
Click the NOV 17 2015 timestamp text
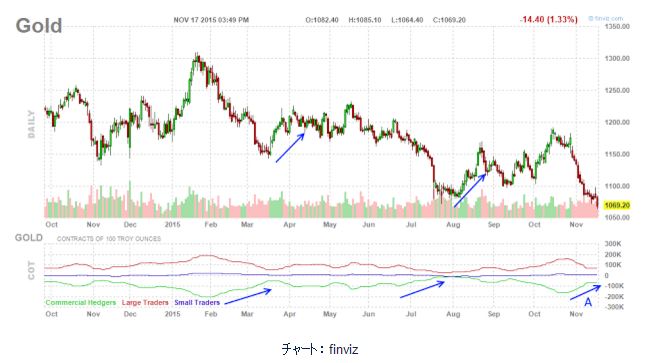(x=211, y=20)
